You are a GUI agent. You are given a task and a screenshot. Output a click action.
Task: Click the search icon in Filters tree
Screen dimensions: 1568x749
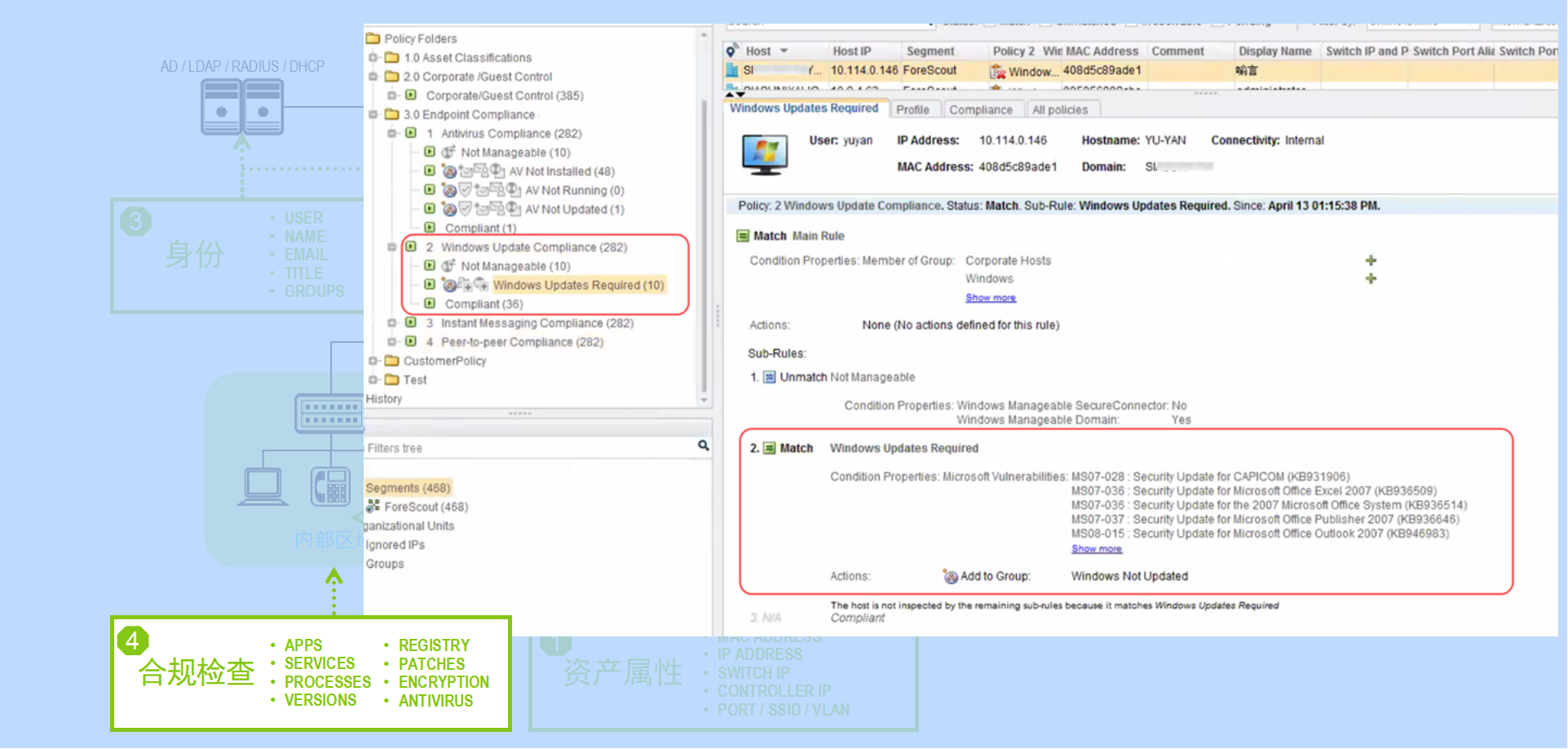point(703,445)
